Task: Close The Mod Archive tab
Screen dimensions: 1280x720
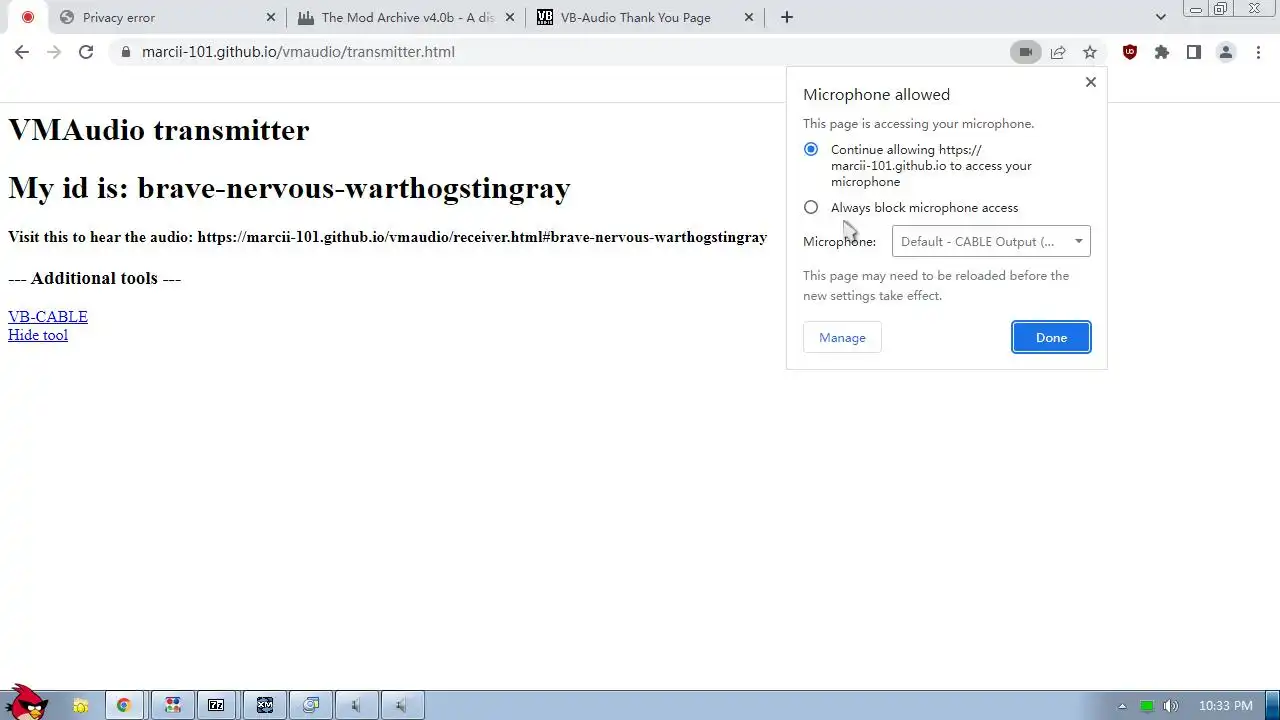Action: (x=510, y=17)
